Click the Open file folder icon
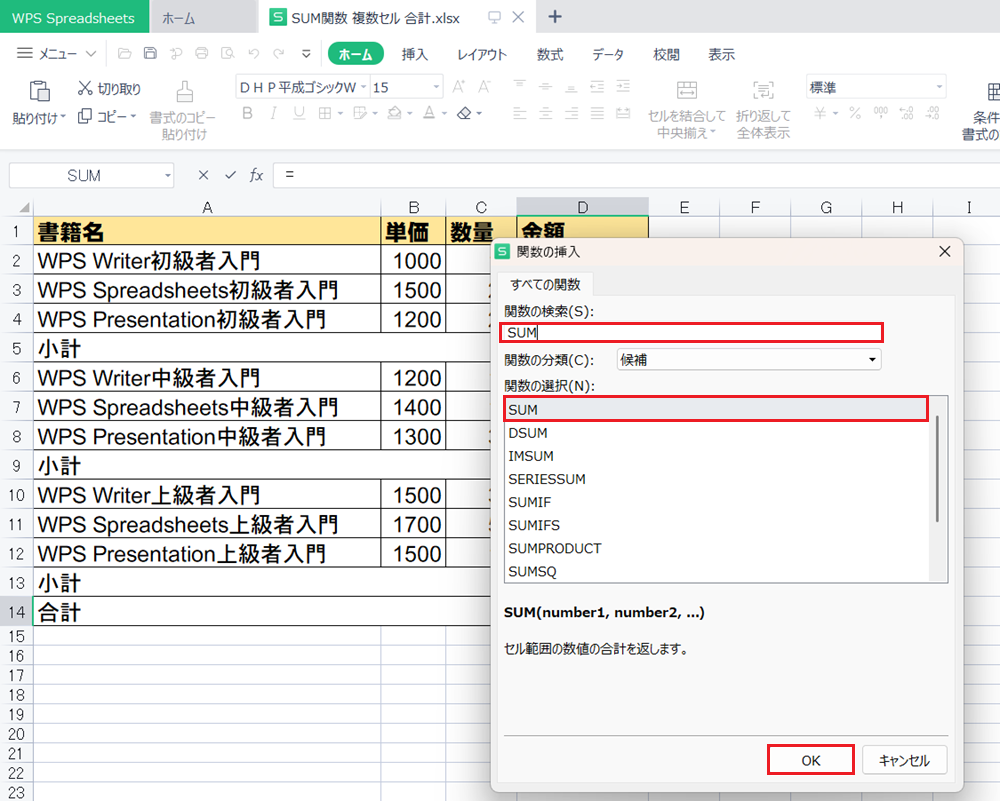The height and width of the screenshot is (801, 1000). [124, 54]
